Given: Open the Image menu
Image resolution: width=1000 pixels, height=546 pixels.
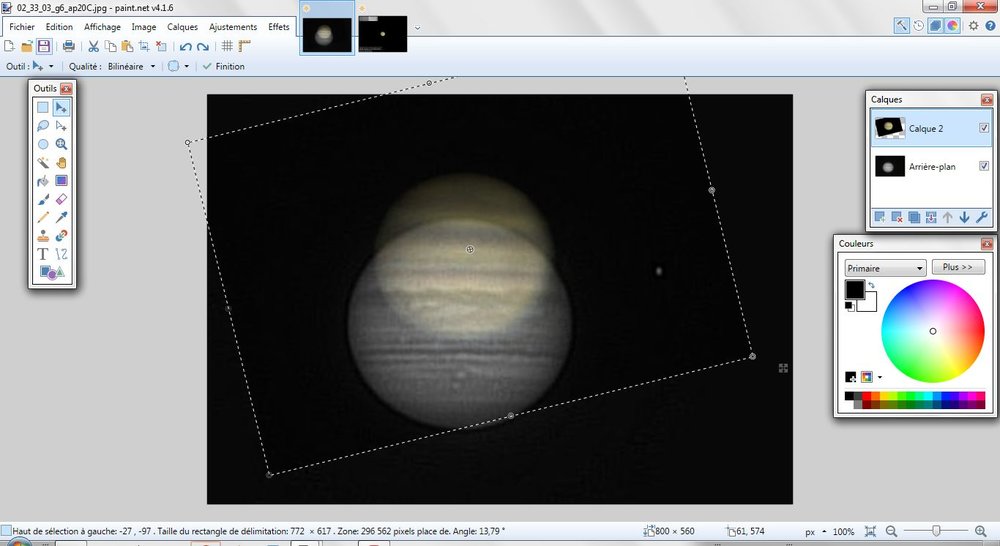Looking at the screenshot, I should [x=143, y=27].
